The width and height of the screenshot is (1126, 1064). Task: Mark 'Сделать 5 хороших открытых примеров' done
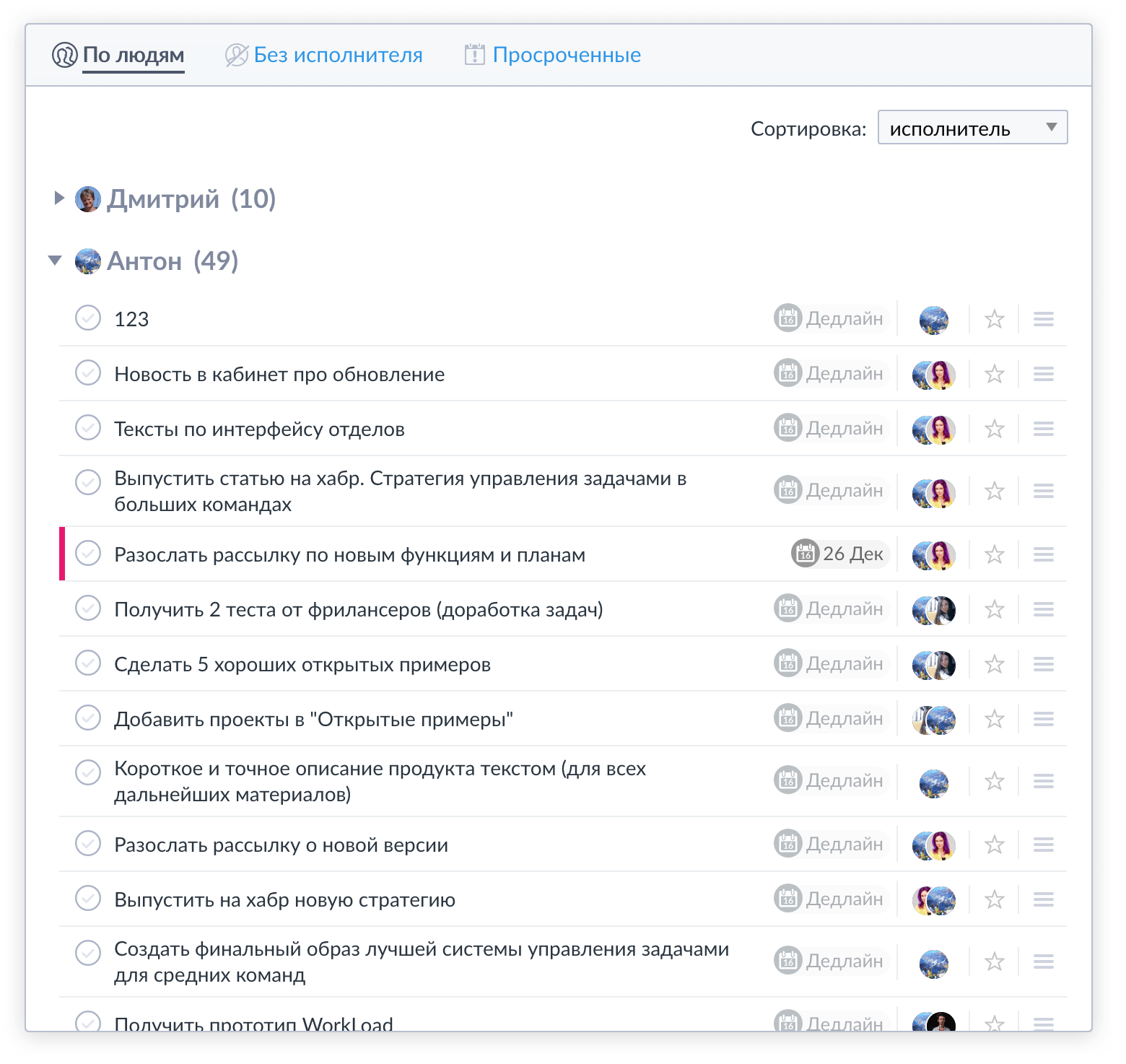point(88,663)
